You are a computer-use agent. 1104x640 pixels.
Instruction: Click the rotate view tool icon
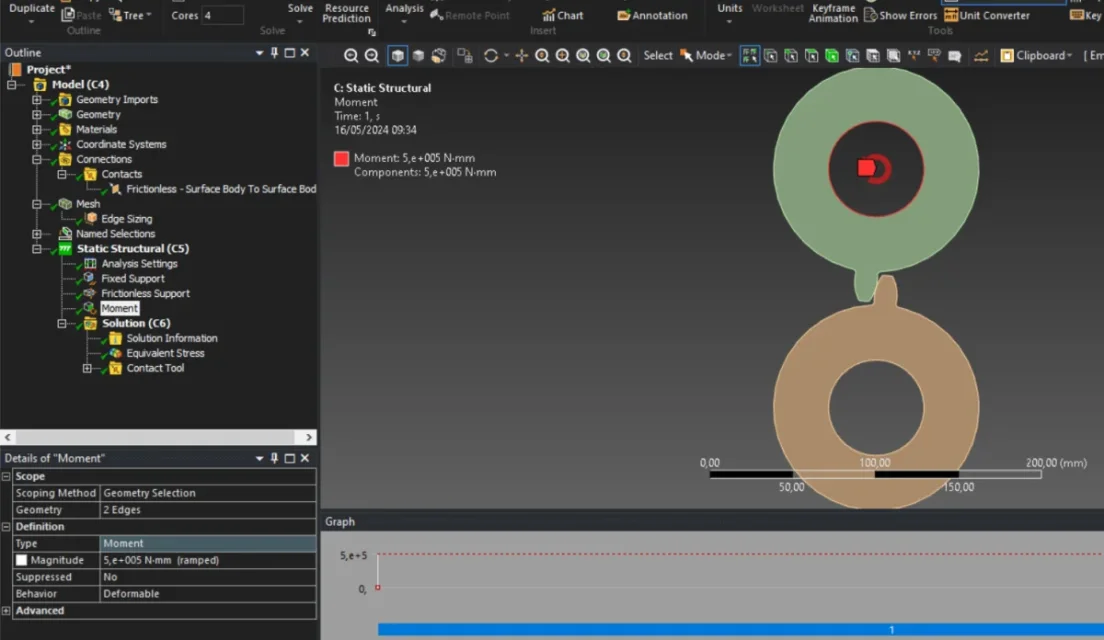click(491, 56)
